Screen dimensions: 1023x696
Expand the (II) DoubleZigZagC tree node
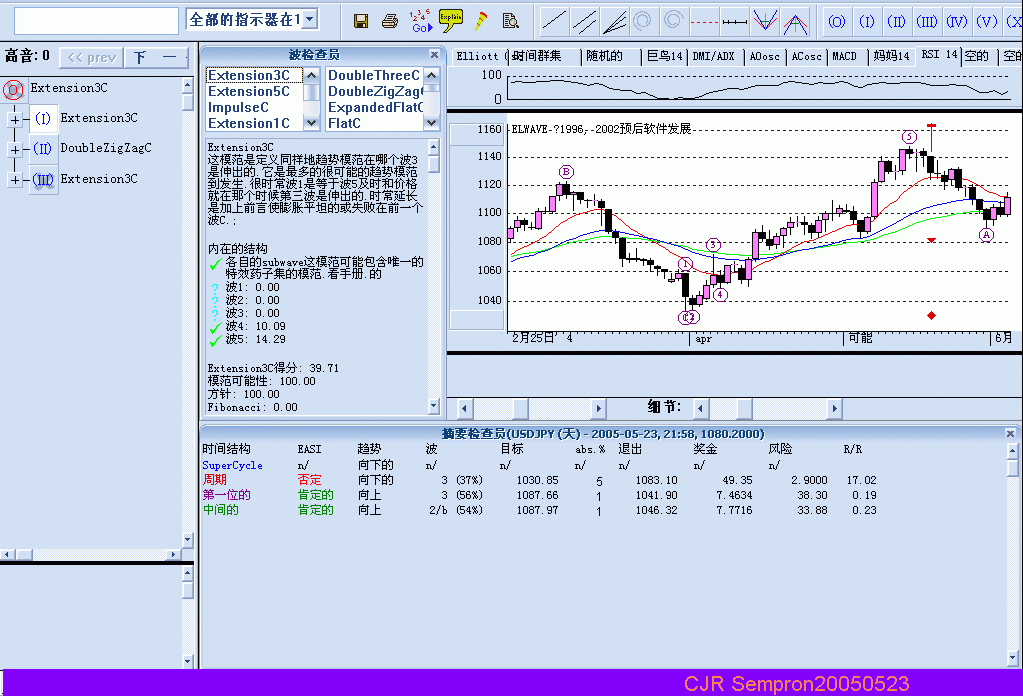click(14, 149)
